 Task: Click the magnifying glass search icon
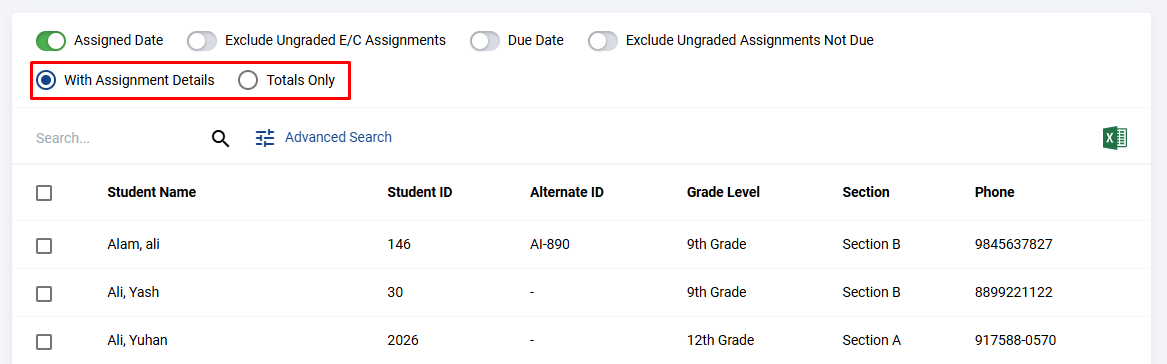tap(220, 138)
